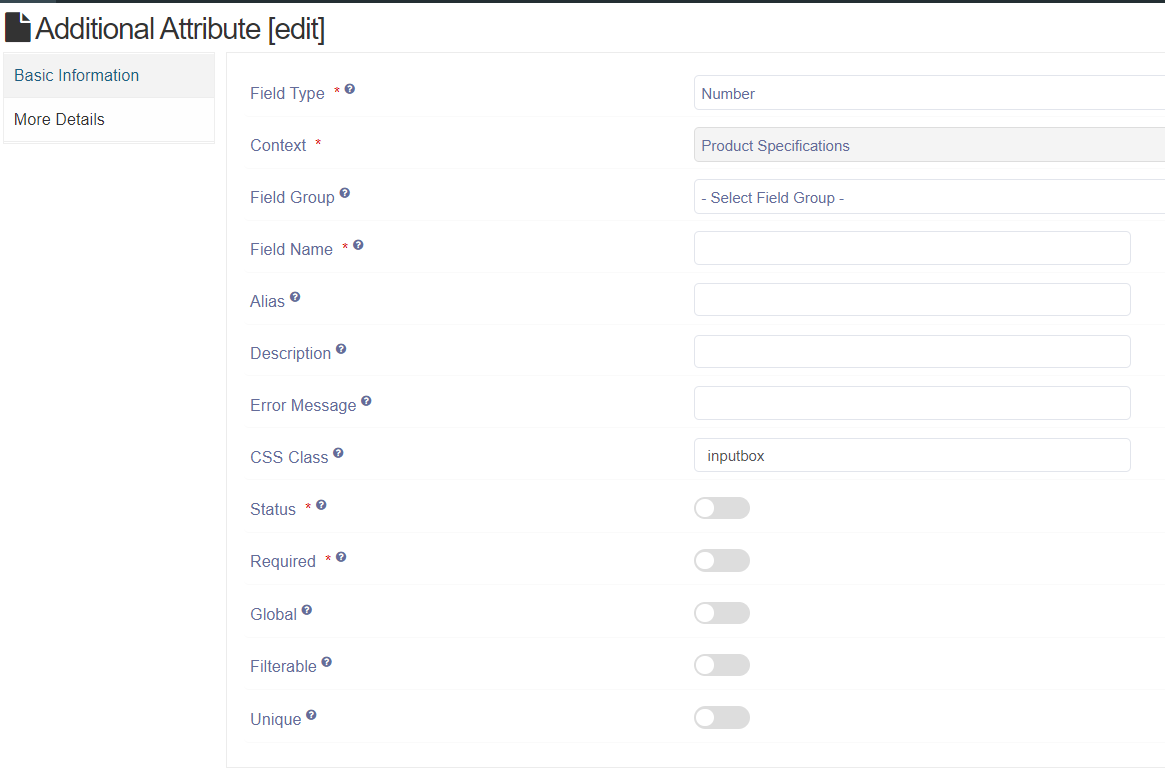Image resolution: width=1165 pixels, height=782 pixels.
Task: Click the help icon next to Field Group
Action: coord(345,193)
